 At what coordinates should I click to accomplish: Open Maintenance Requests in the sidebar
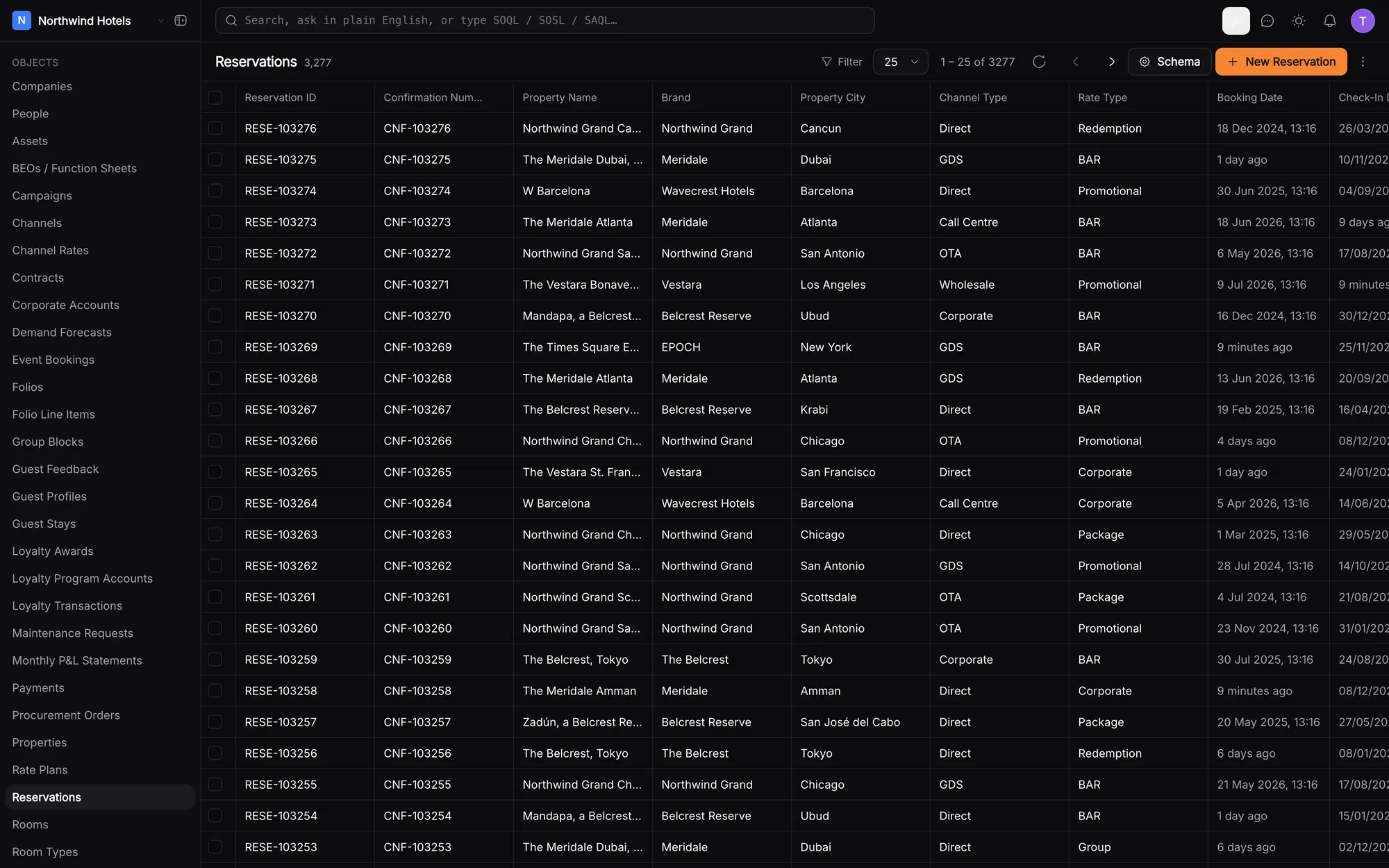click(x=72, y=633)
